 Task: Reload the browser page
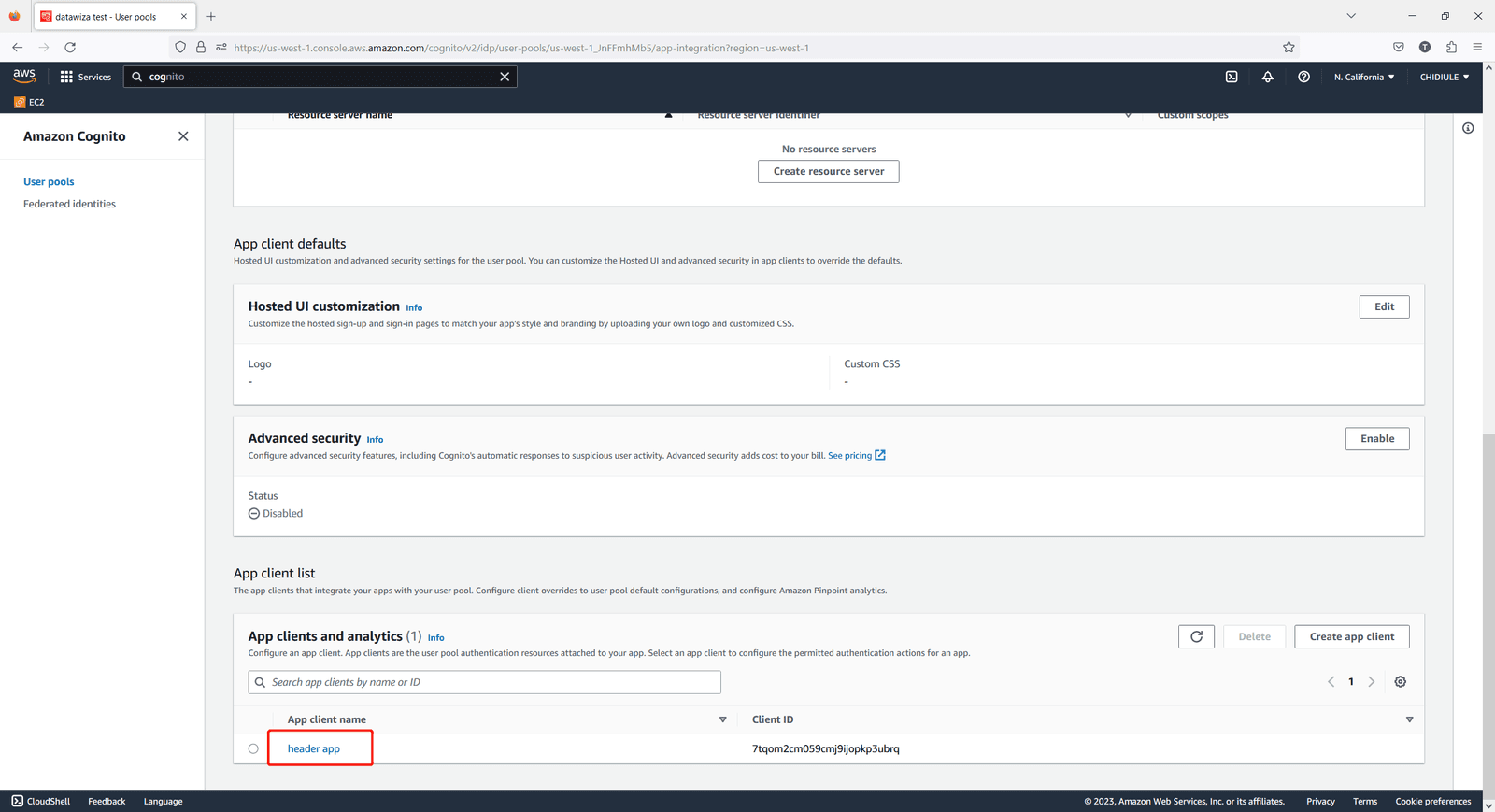pyautogui.click(x=70, y=47)
